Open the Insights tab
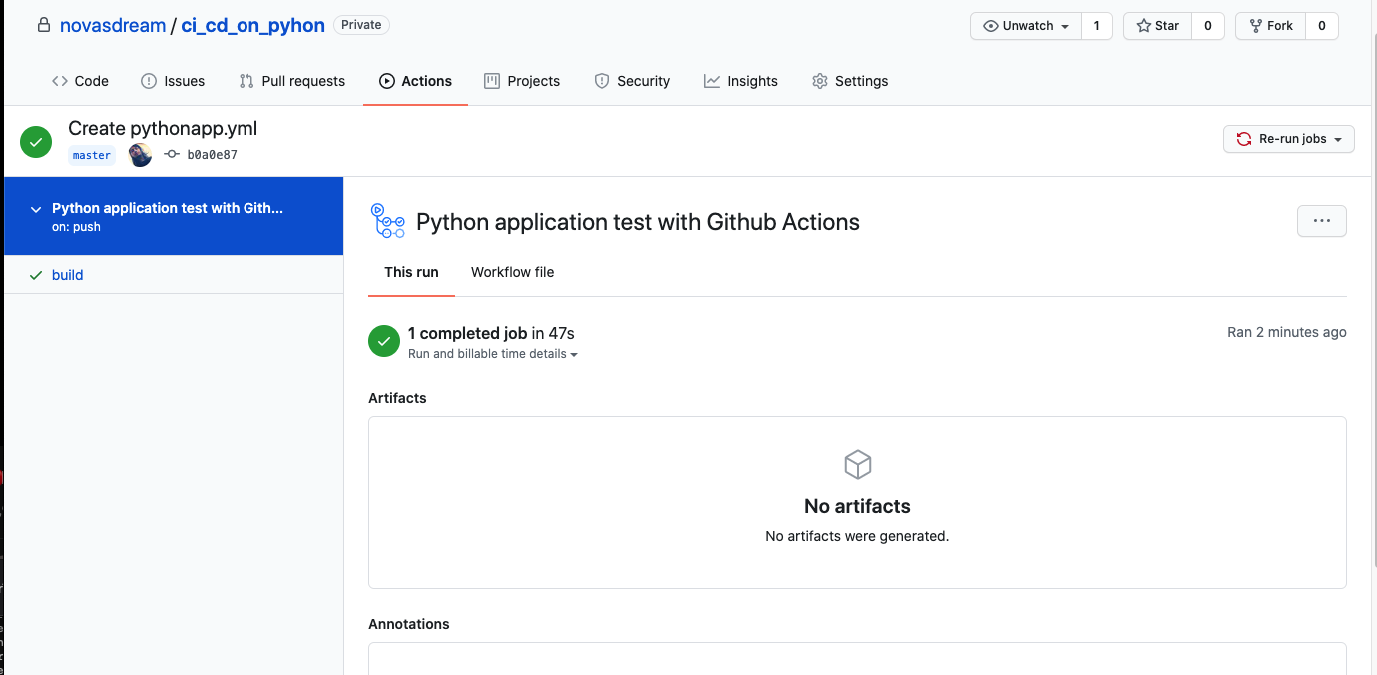 pyautogui.click(x=740, y=81)
